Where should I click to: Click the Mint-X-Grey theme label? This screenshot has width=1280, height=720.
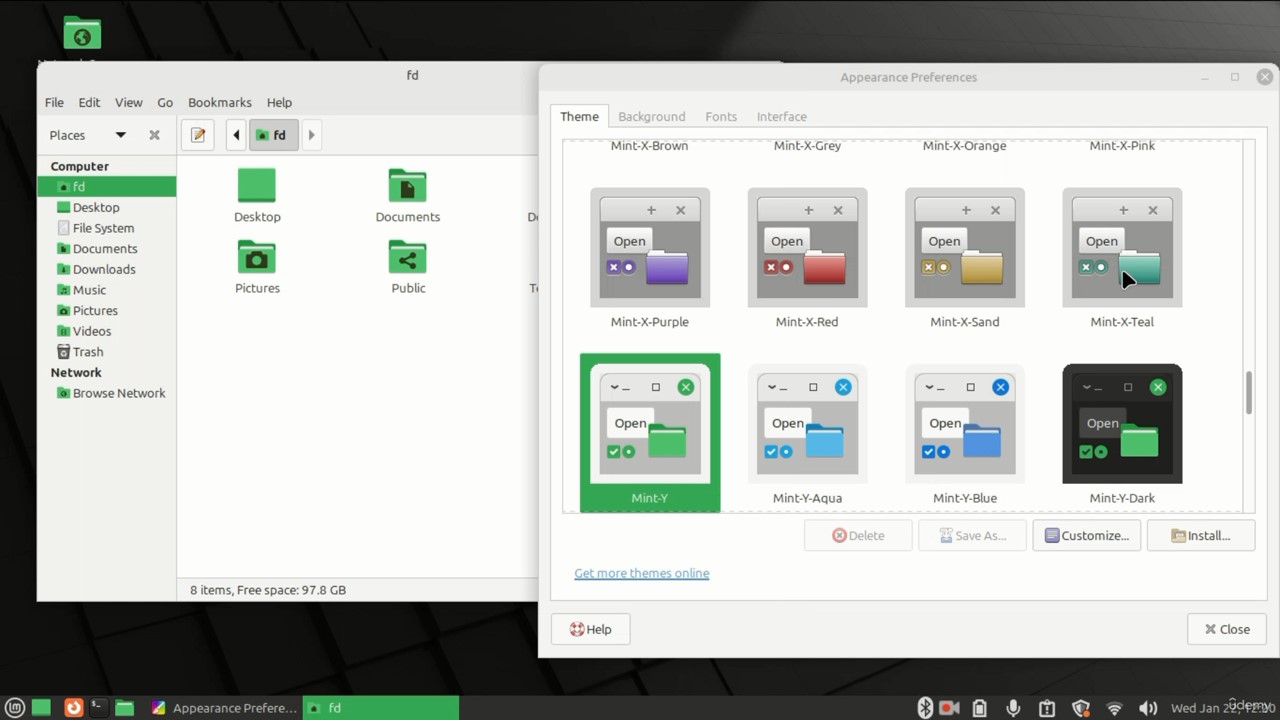point(807,146)
